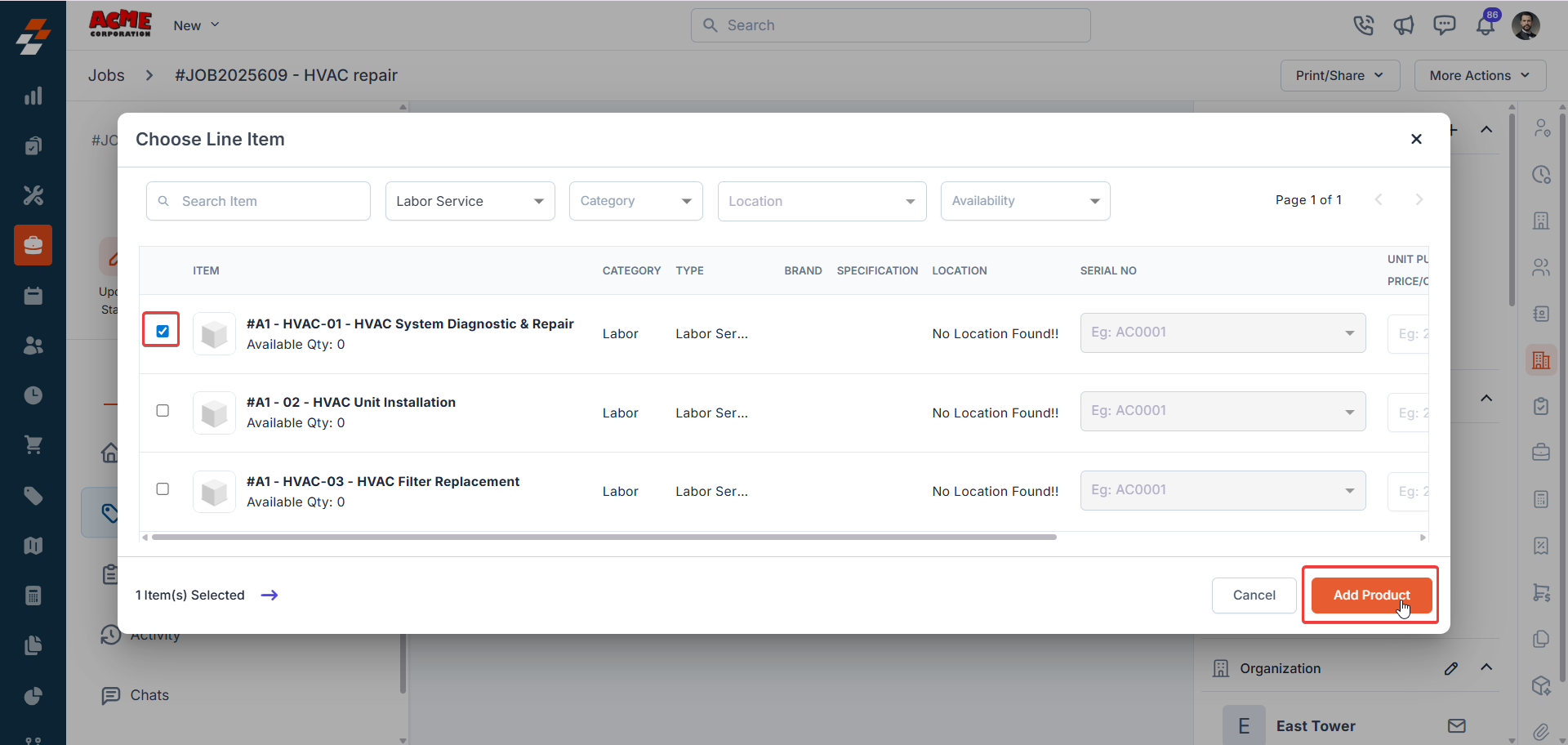Click thumbnail of HVAC Unit Installation item
The width and height of the screenshot is (1568, 745).
coord(214,413)
